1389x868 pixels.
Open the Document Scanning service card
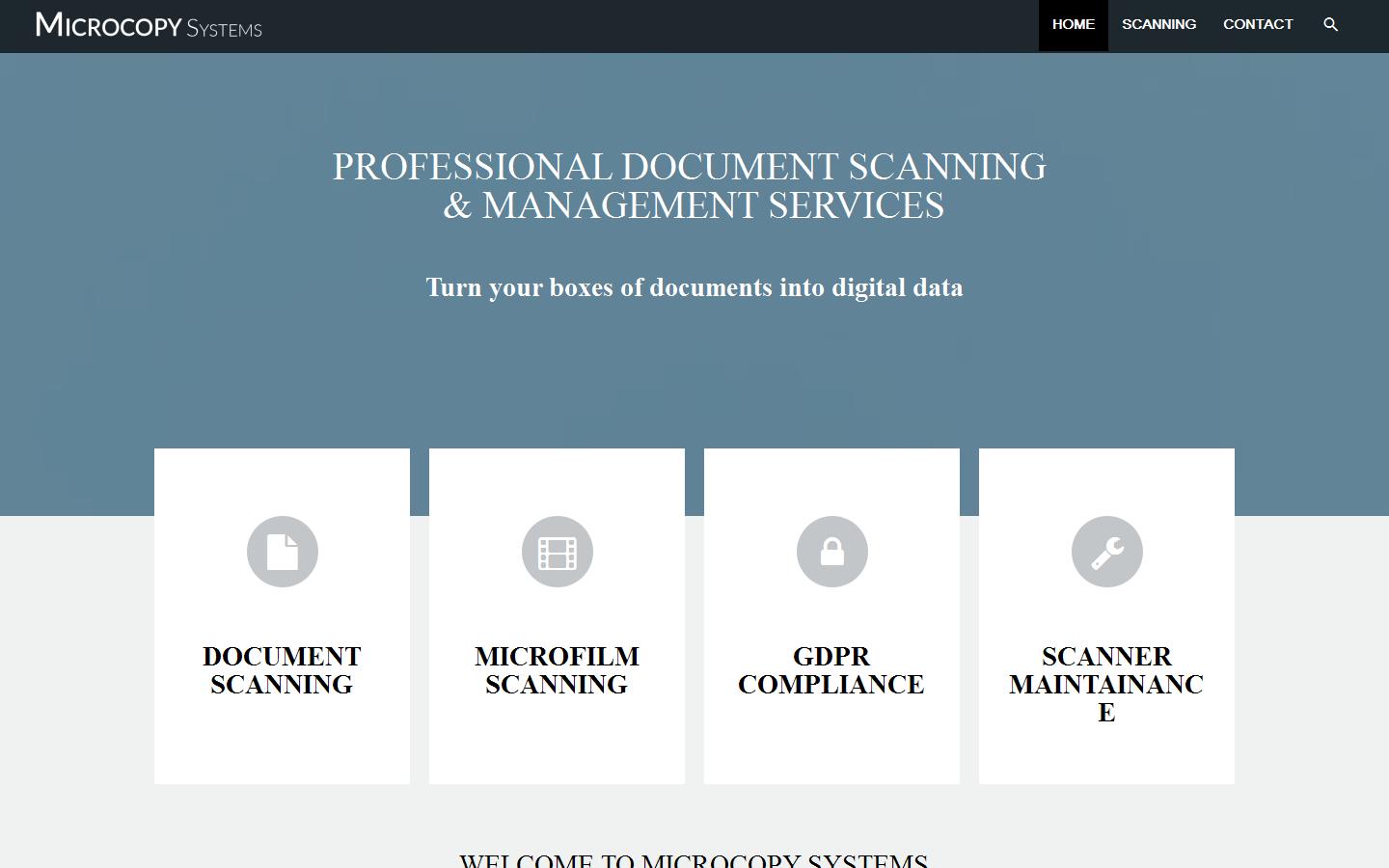282,615
